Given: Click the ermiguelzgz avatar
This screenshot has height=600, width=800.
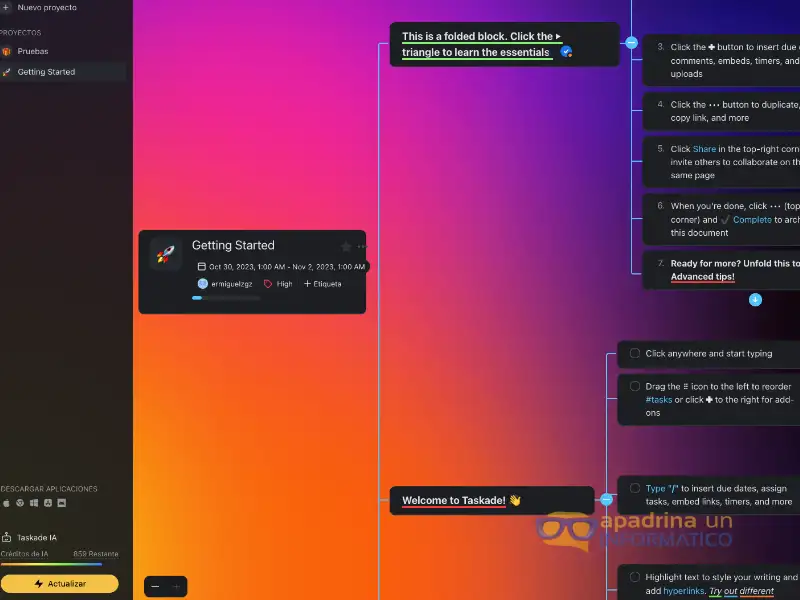Looking at the screenshot, I should tap(203, 284).
